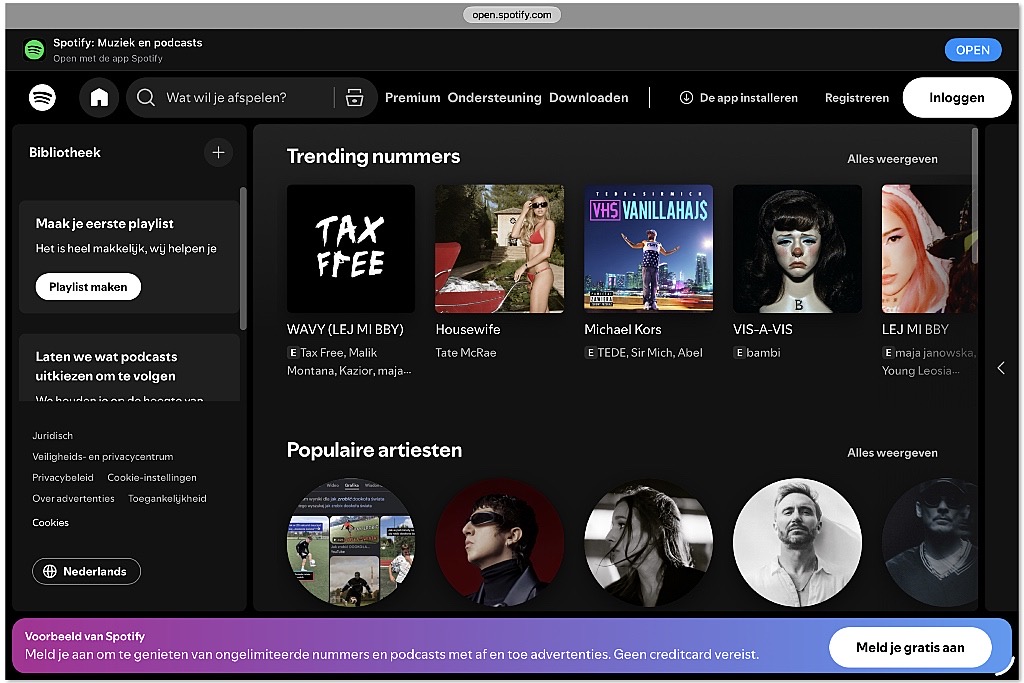Open the Premium menu item
This screenshot has width=1024, height=683.
(413, 98)
